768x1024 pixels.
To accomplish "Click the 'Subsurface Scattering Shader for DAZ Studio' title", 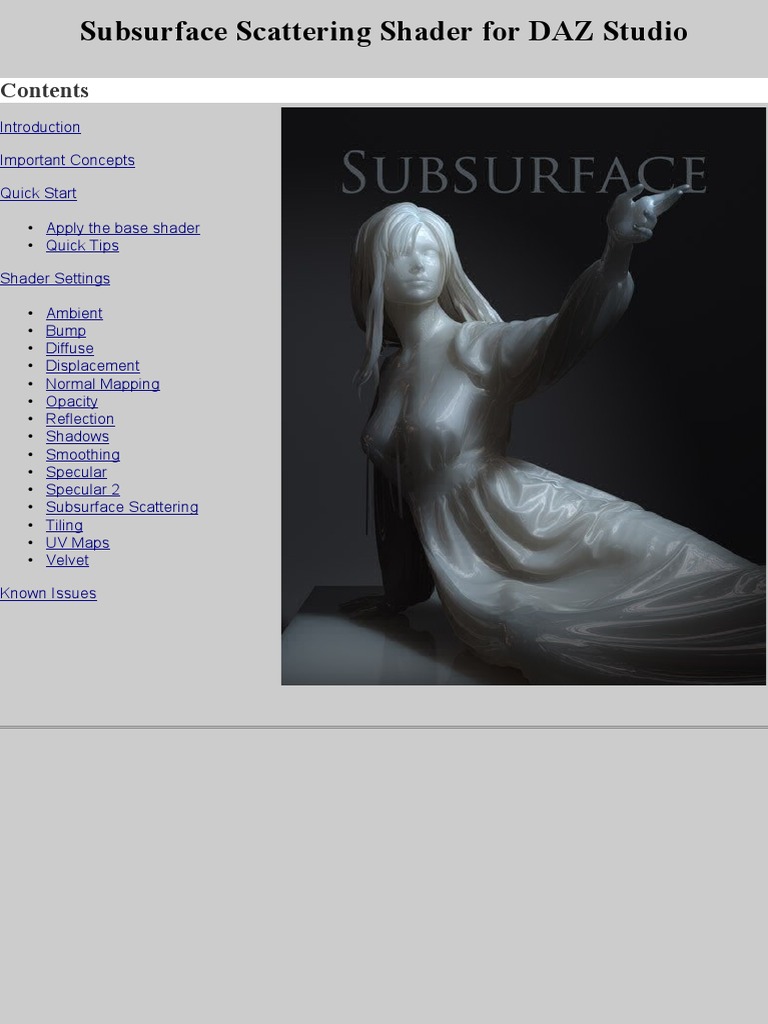I will pos(384,31).
